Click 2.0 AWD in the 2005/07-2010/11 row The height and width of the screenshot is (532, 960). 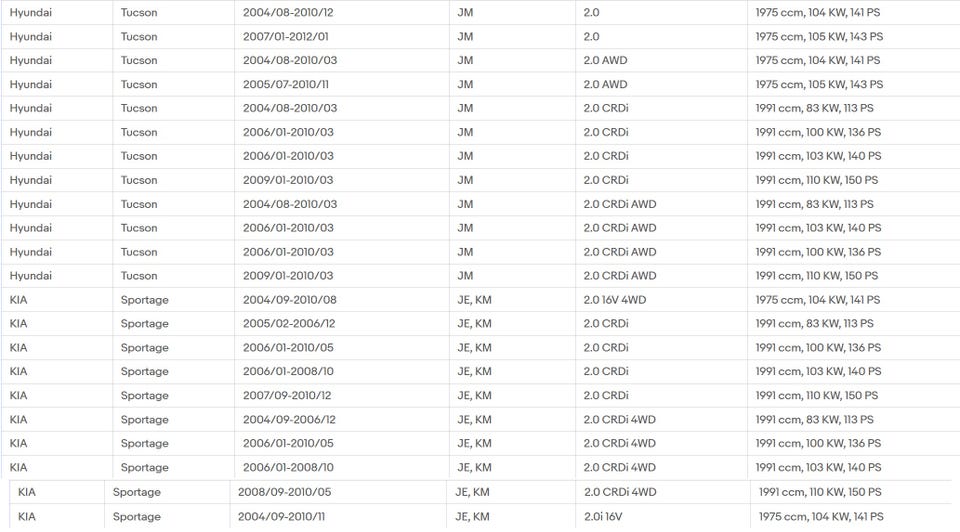click(606, 84)
